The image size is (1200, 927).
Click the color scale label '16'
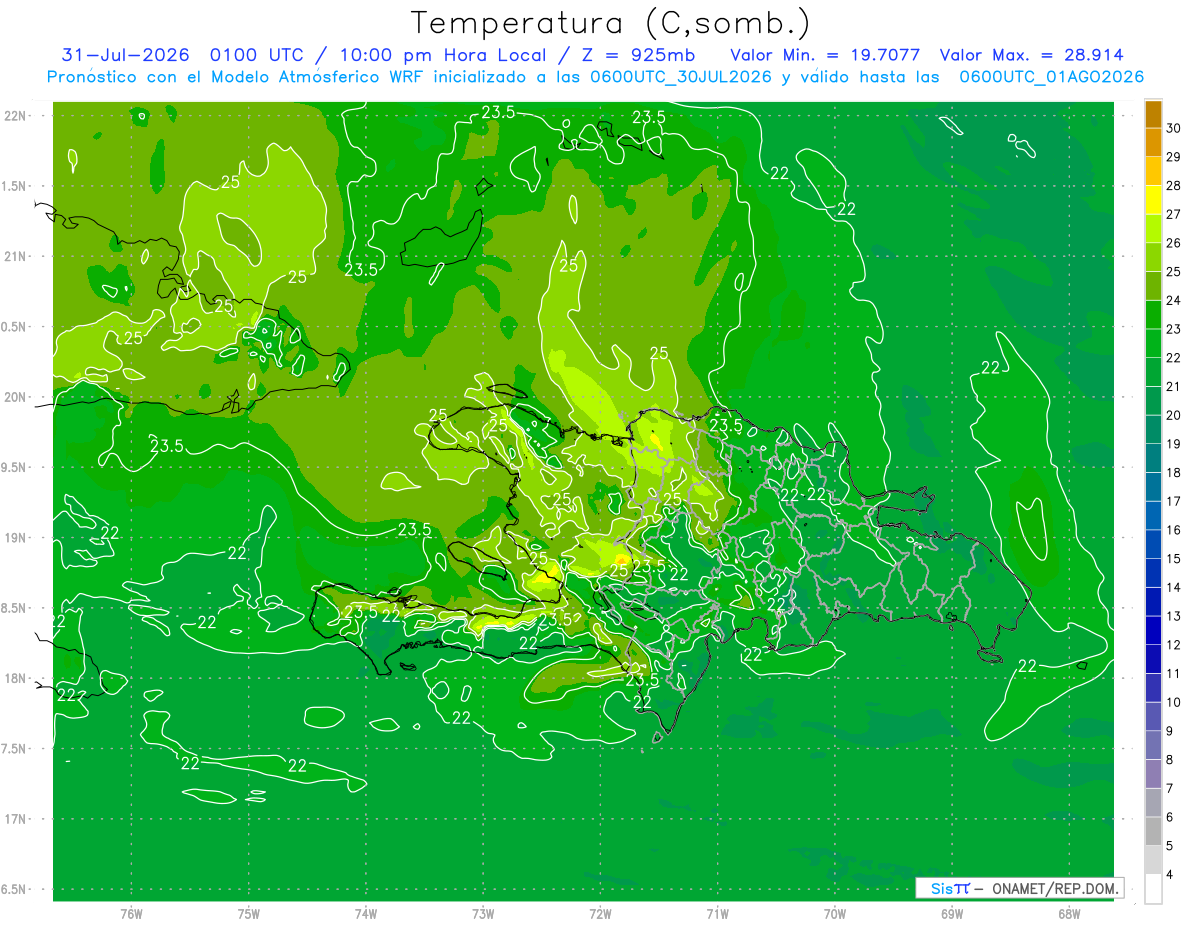pyautogui.click(x=1174, y=530)
